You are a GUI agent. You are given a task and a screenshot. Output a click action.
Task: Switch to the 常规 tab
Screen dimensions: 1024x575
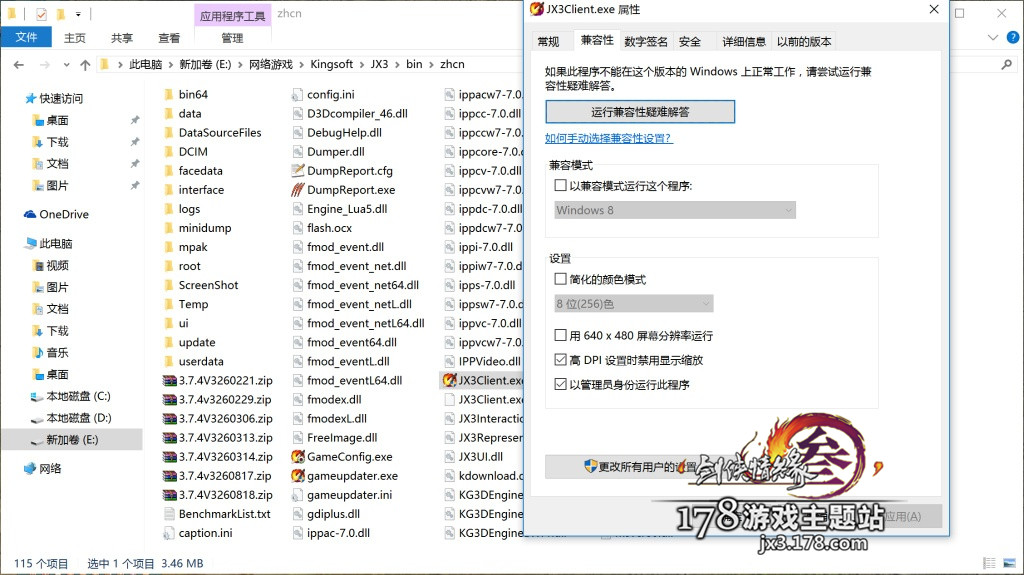[549, 42]
